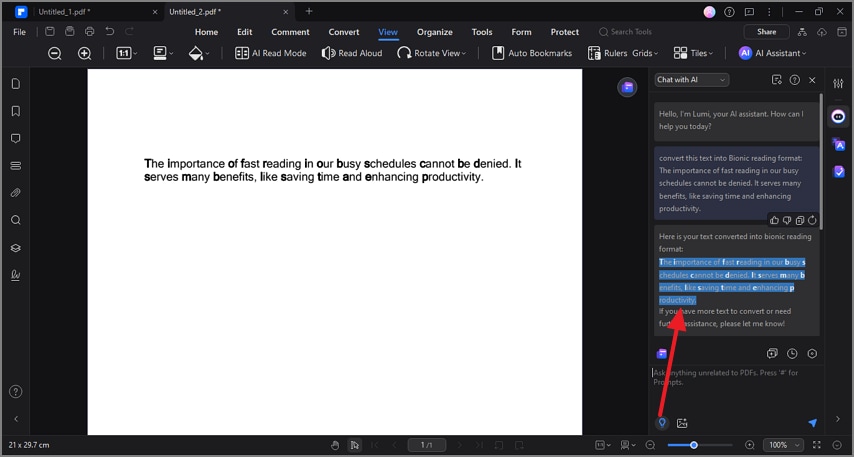Open the Attachments panel via paperclip icon

coord(16,193)
